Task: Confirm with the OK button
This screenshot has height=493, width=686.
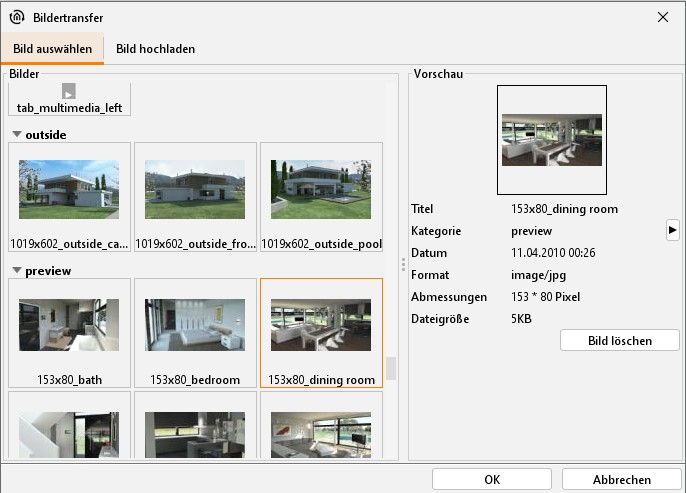Action: click(x=491, y=479)
